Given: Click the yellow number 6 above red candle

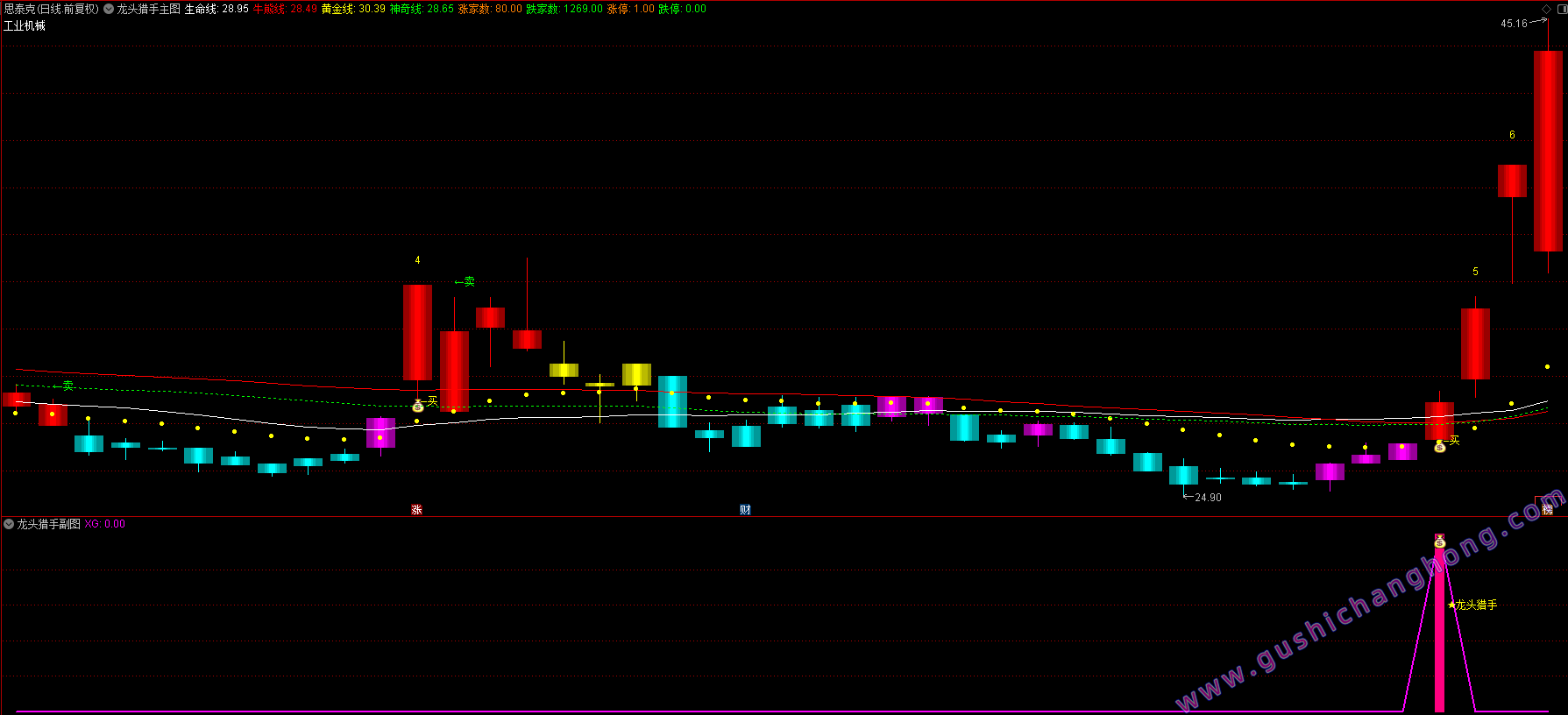Looking at the screenshot, I should [x=1512, y=135].
